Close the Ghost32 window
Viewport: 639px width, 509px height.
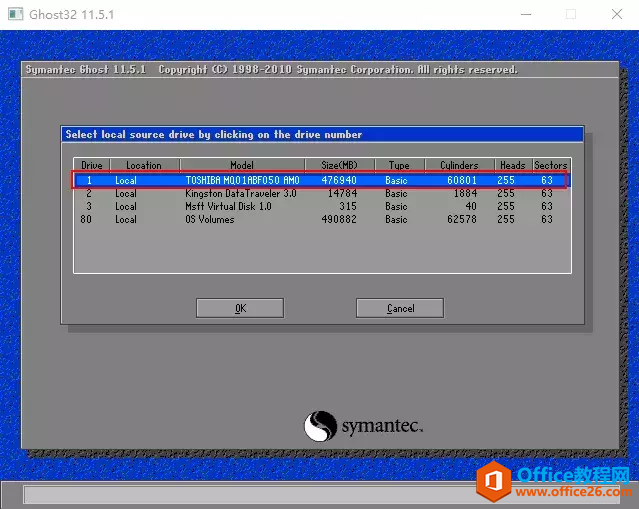[x=617, y=14]
